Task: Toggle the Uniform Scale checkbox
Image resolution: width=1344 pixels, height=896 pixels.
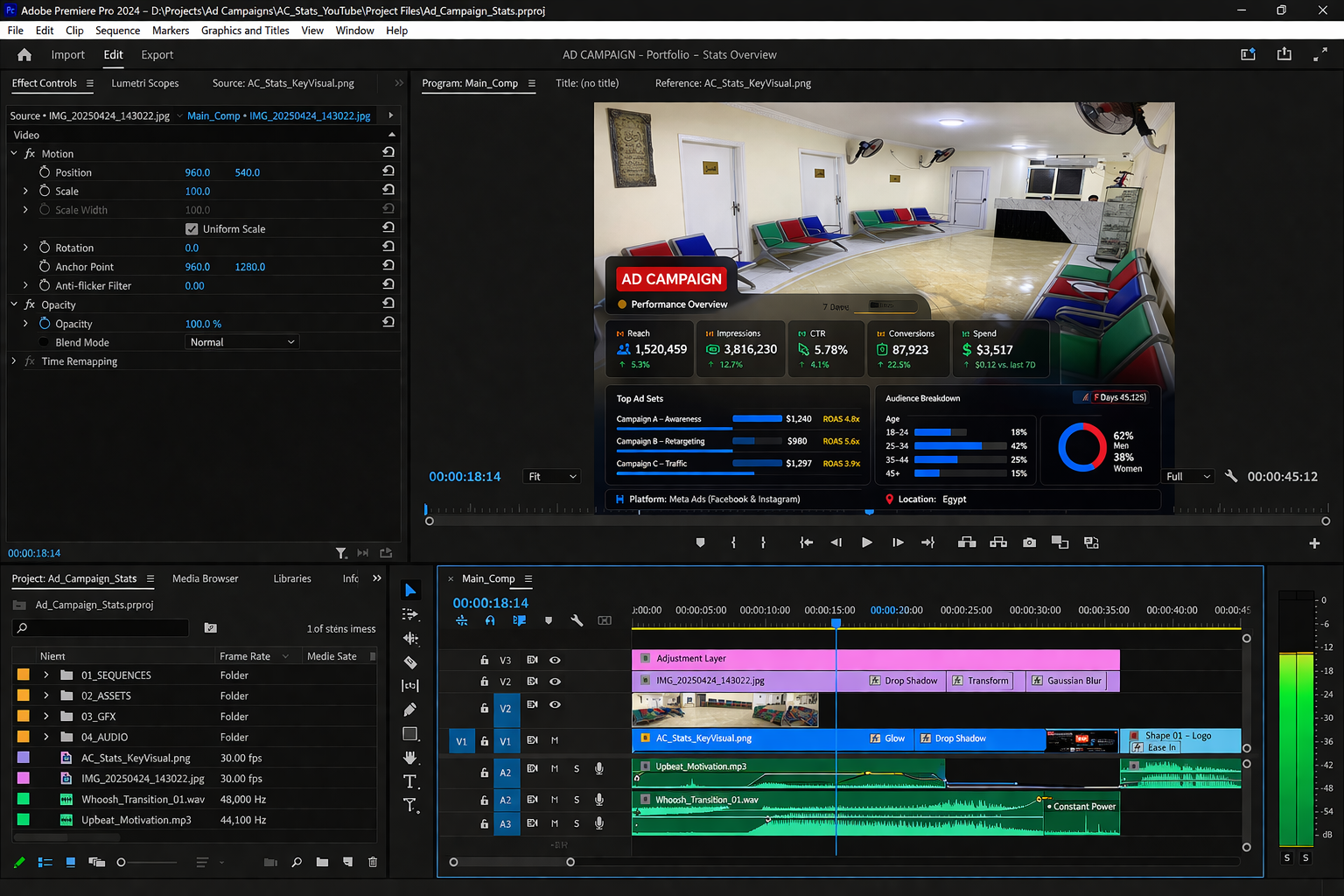Action: click(192, 229)
